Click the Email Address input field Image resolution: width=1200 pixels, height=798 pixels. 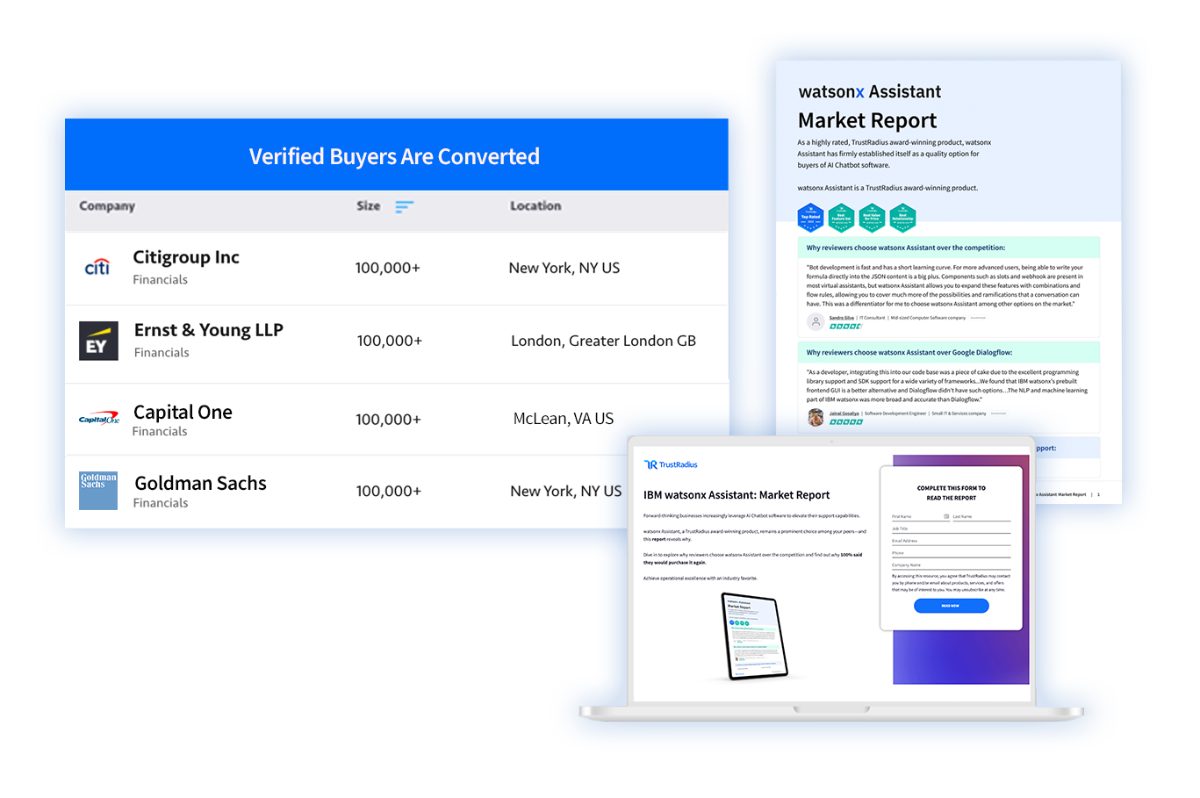pos(951,541)
